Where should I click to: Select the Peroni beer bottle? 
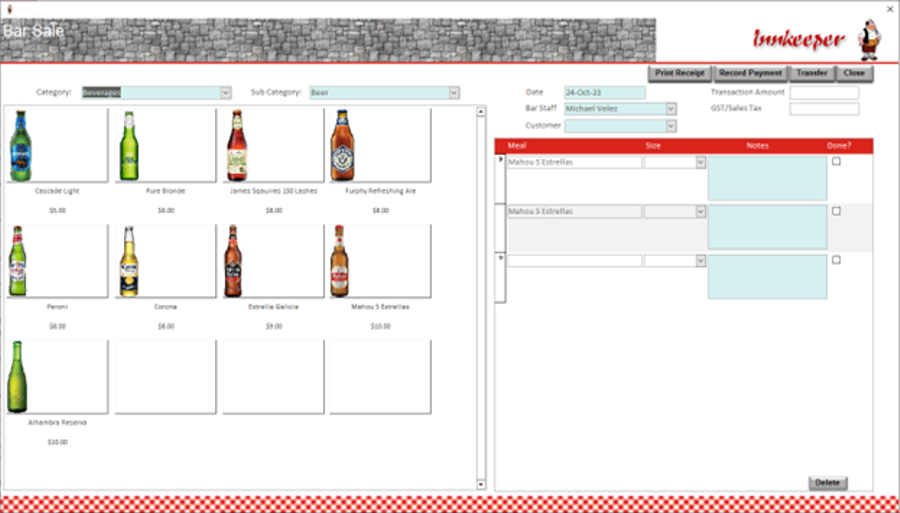click(x=18, y=261)
